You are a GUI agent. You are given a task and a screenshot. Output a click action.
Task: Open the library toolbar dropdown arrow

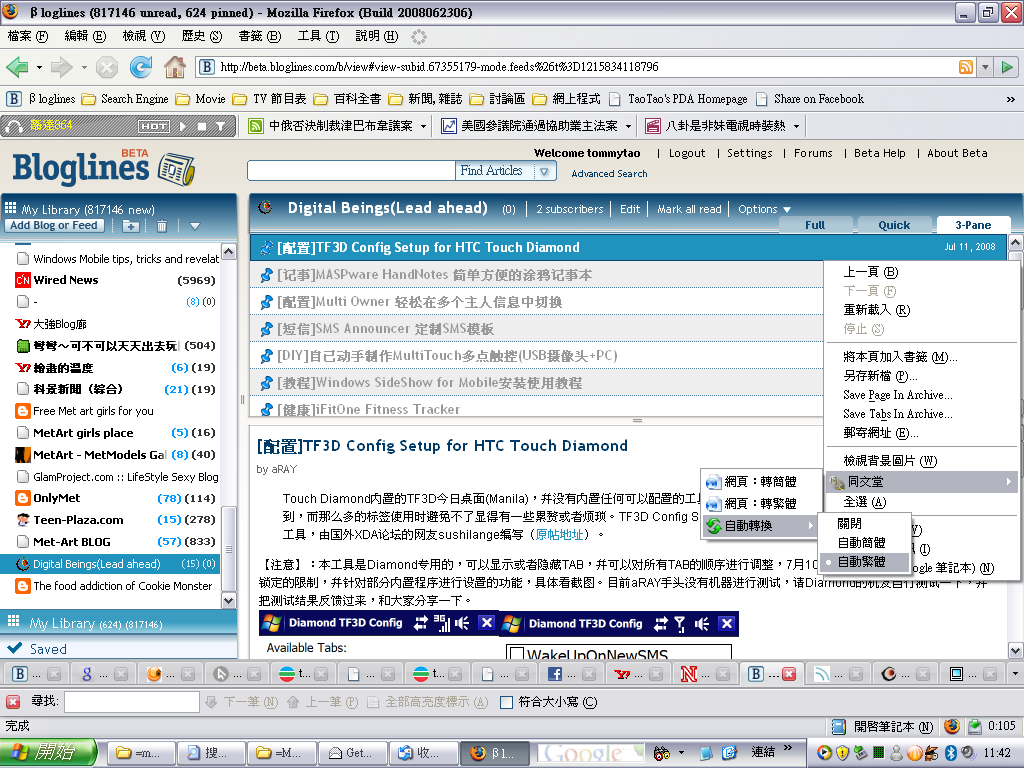point(195,226)
